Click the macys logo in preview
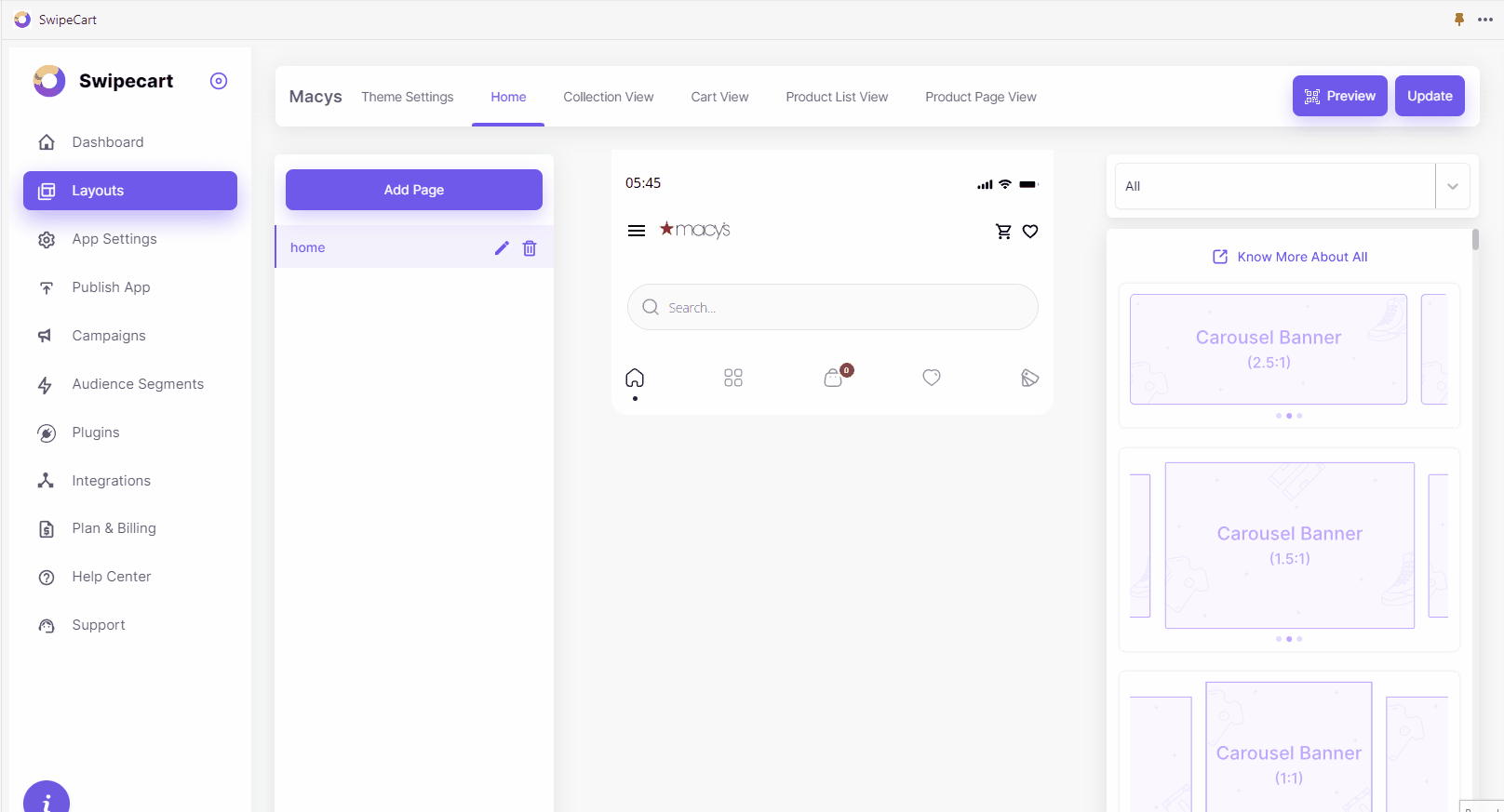The image size is (1504, 812). pyautogui.click(x=695, y=229)
